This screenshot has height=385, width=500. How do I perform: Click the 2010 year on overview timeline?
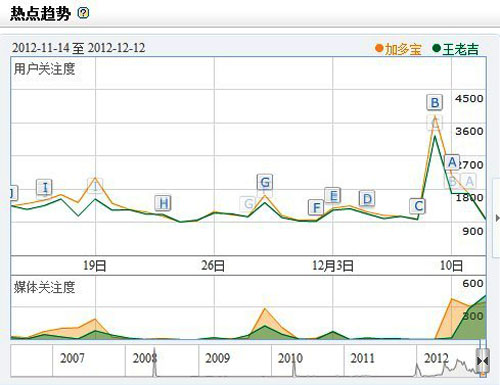tap(290, 358)
